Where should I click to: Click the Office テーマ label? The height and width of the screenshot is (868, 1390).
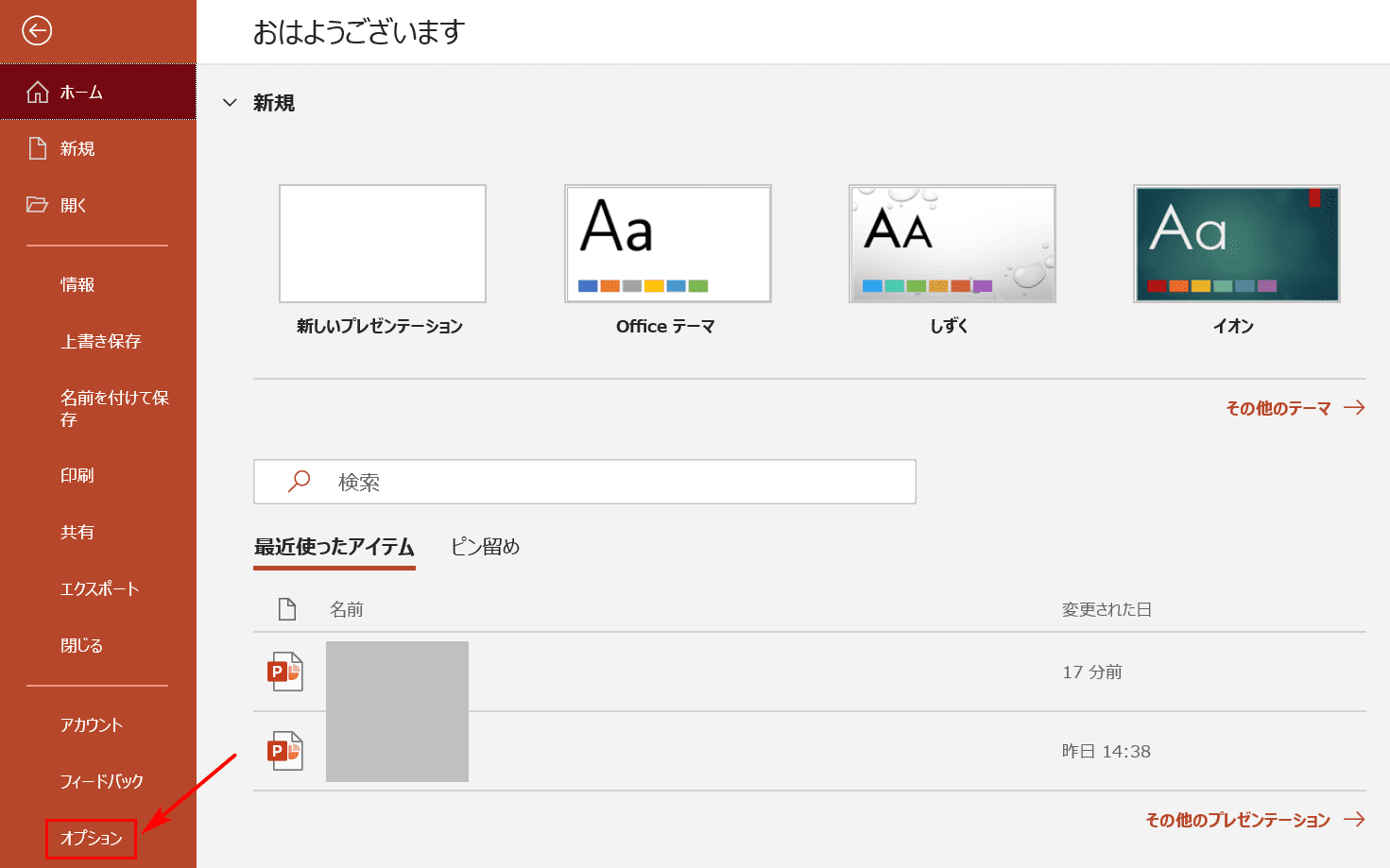[665, 326]
